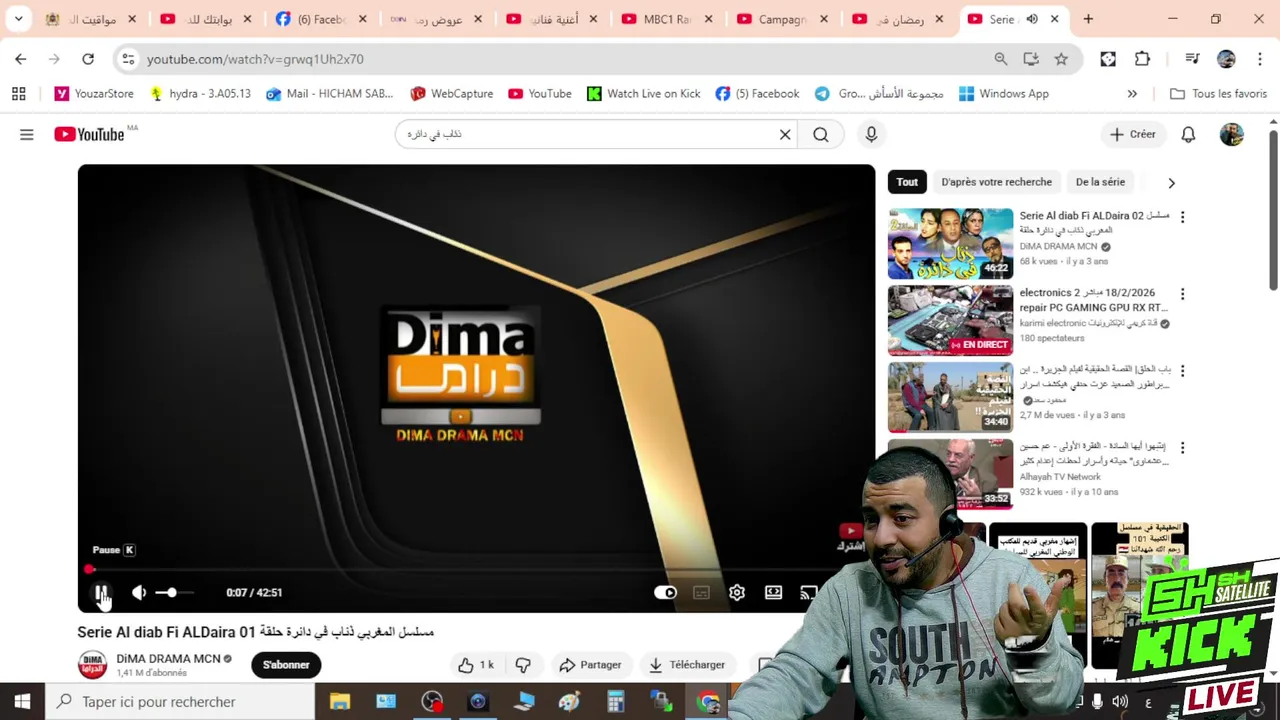Bookmark this page with the star icon
Screen dimensions: 1280x720
tap(1061, 59)
